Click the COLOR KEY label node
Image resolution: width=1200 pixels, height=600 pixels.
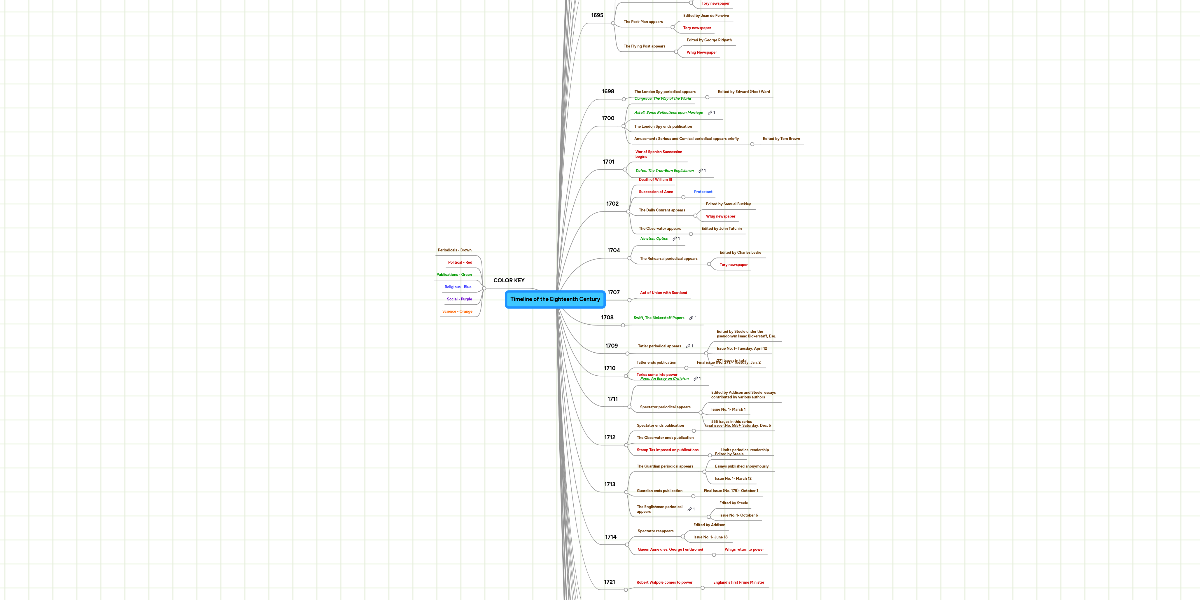pos(509,280)
